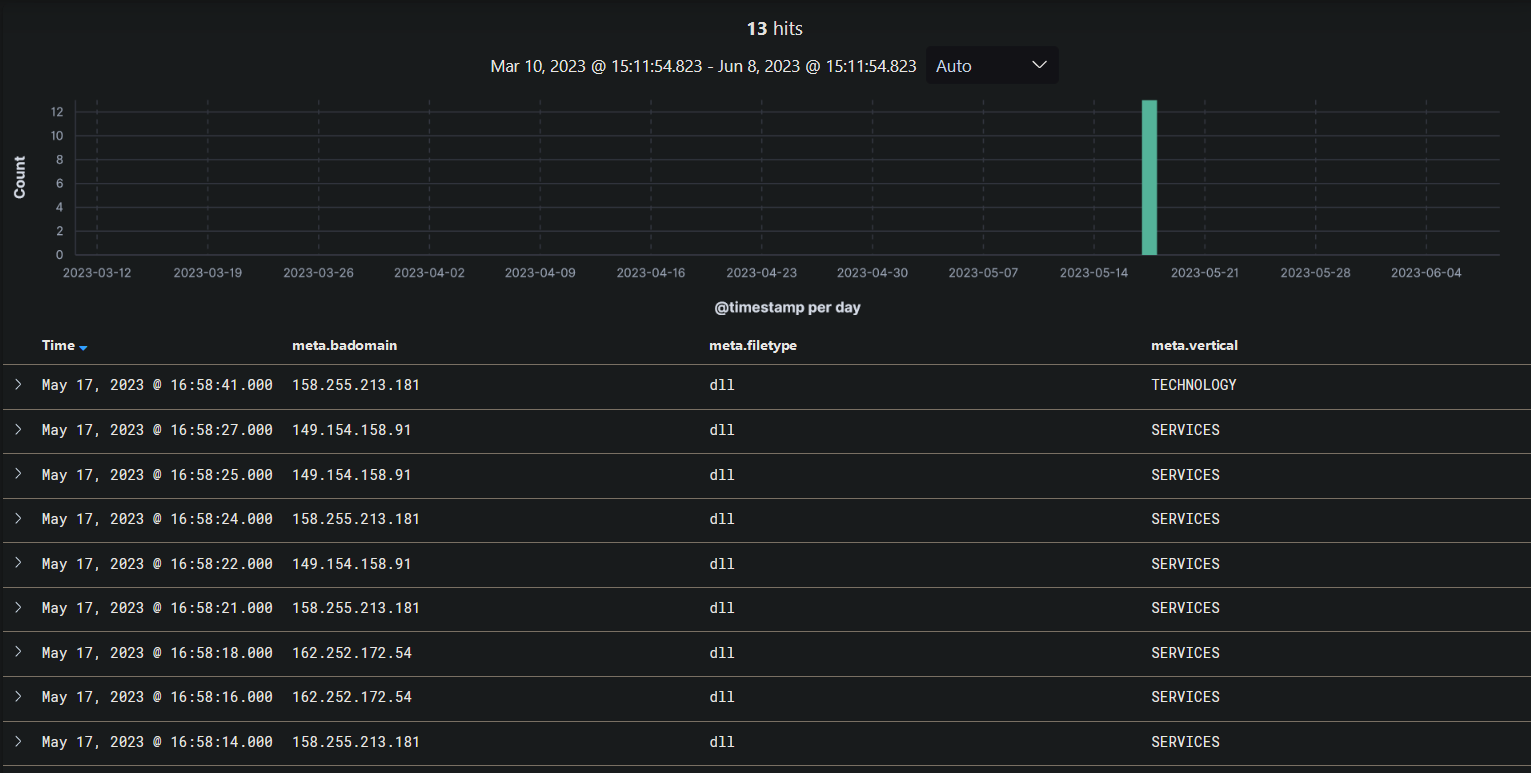The height and width of the screenshot is (773, 1531).
Task: Expand the 16:58:41.000 row details
Action: (x=18, y=385)
